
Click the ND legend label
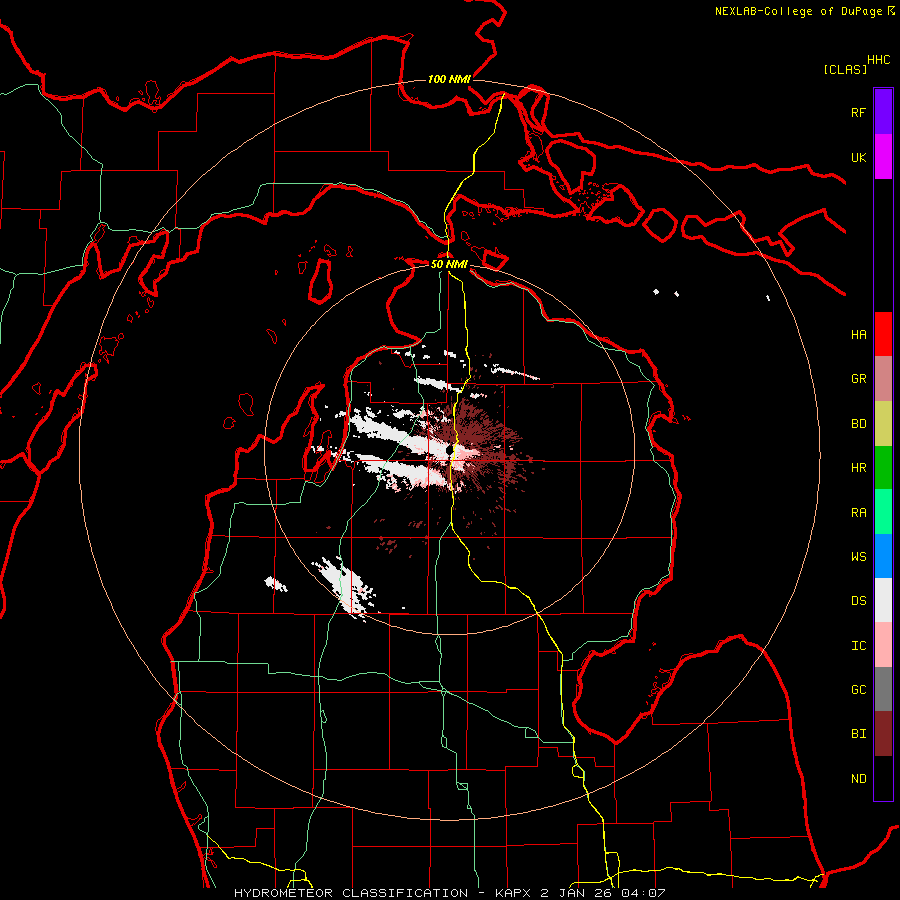click(858, 779)
